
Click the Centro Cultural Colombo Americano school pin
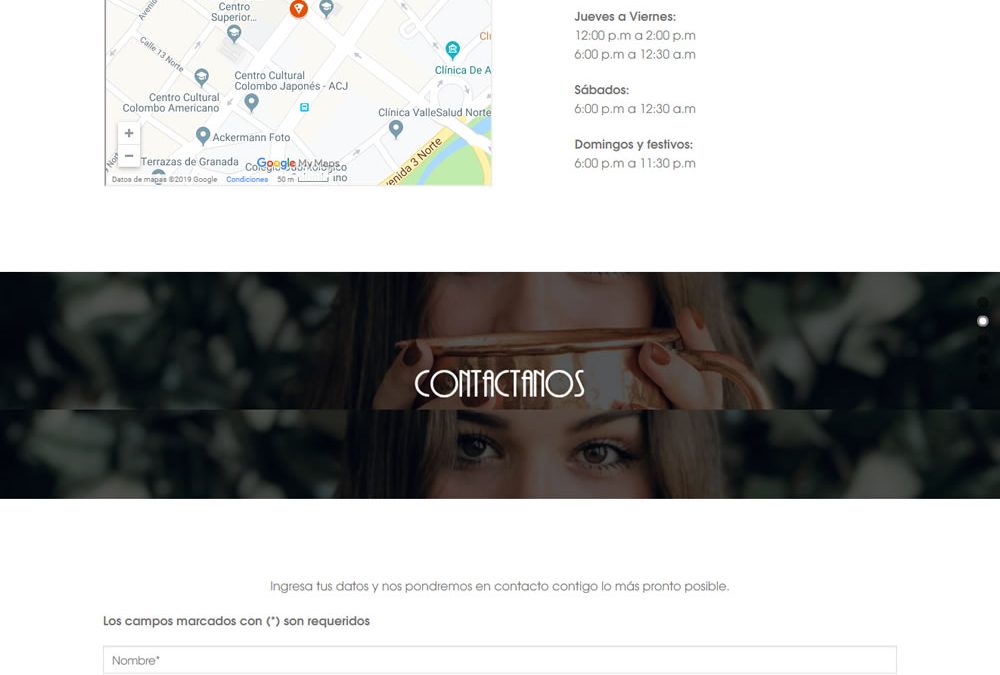click(x=202, y=77)
